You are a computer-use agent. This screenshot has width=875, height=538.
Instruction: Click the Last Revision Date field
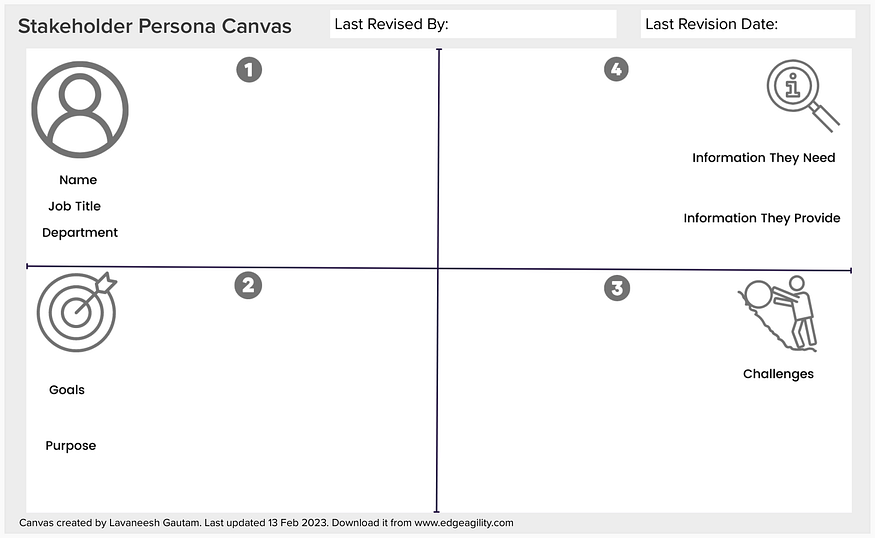[747, 24]
